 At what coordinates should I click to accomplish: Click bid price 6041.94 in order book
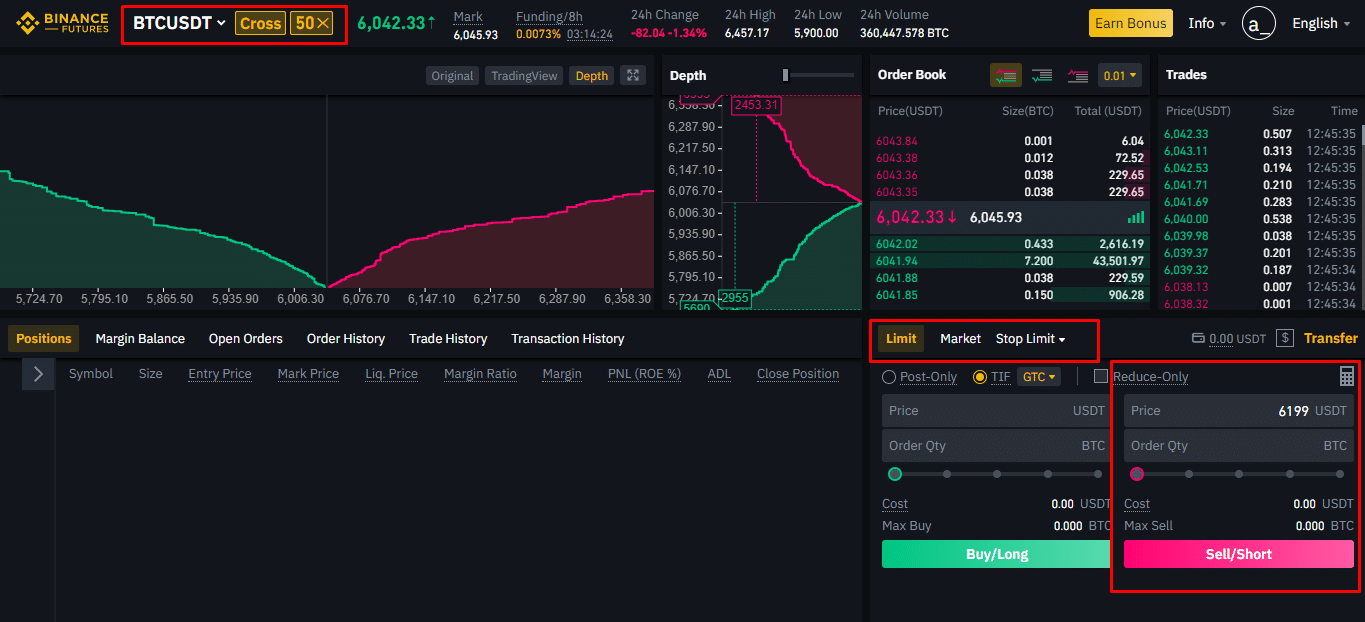(896, 261)
